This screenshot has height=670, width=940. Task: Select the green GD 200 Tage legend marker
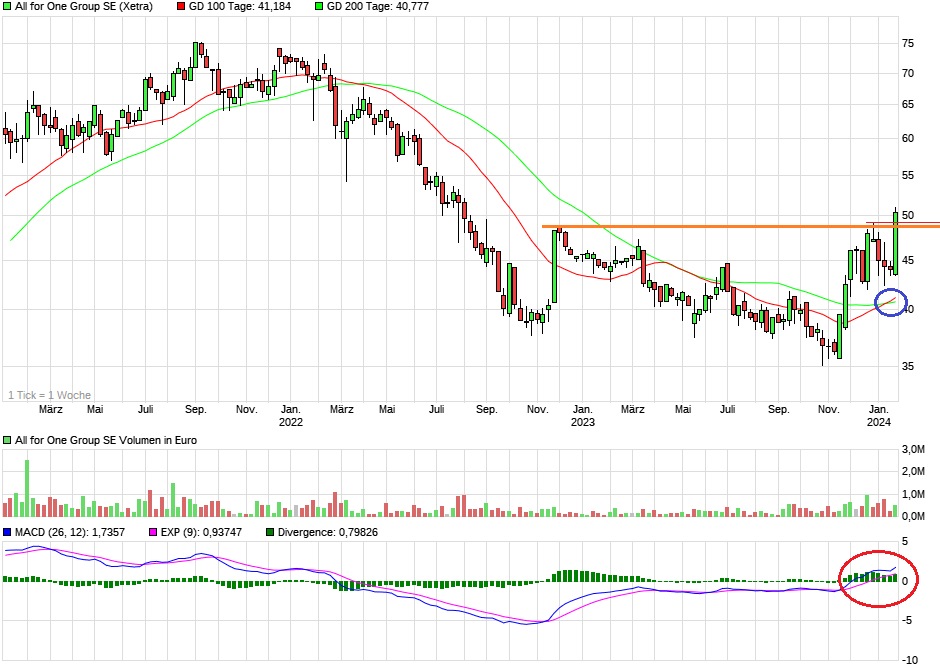(x=317, y=8)
